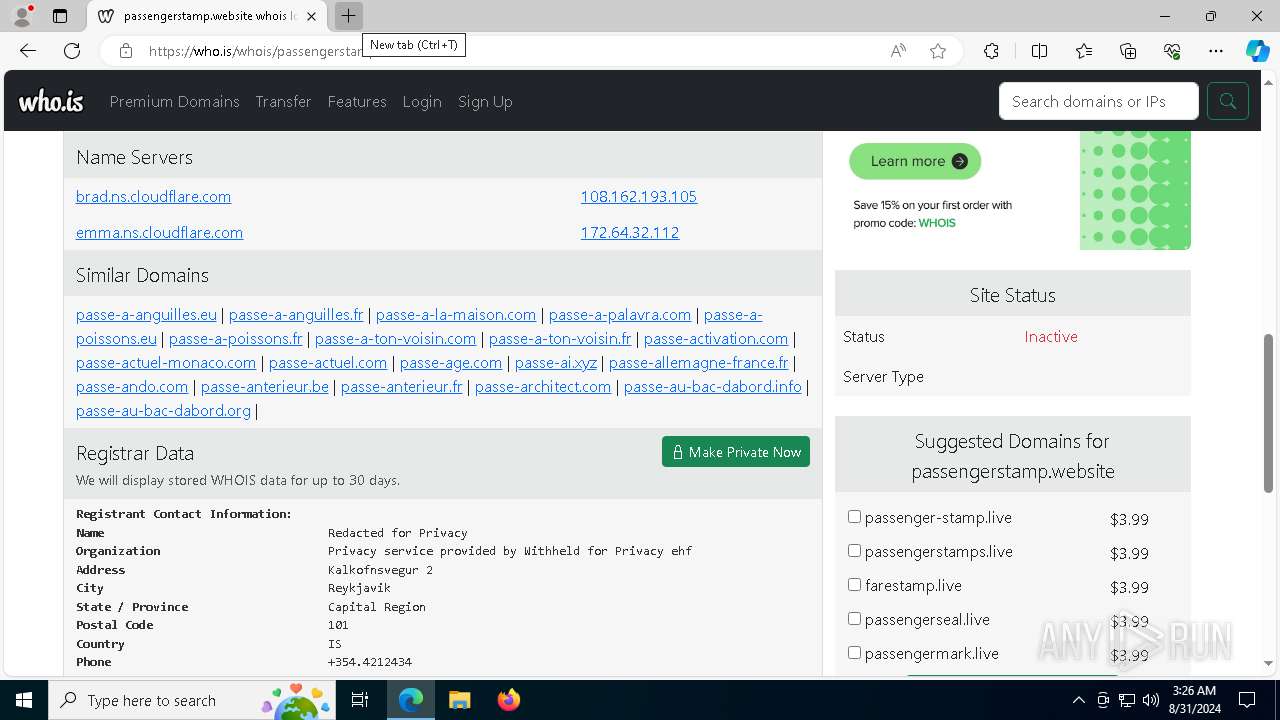Click the scrollbar down arrow
The width and height of the screenshot is (1280, 720).
click(1269, 663)
